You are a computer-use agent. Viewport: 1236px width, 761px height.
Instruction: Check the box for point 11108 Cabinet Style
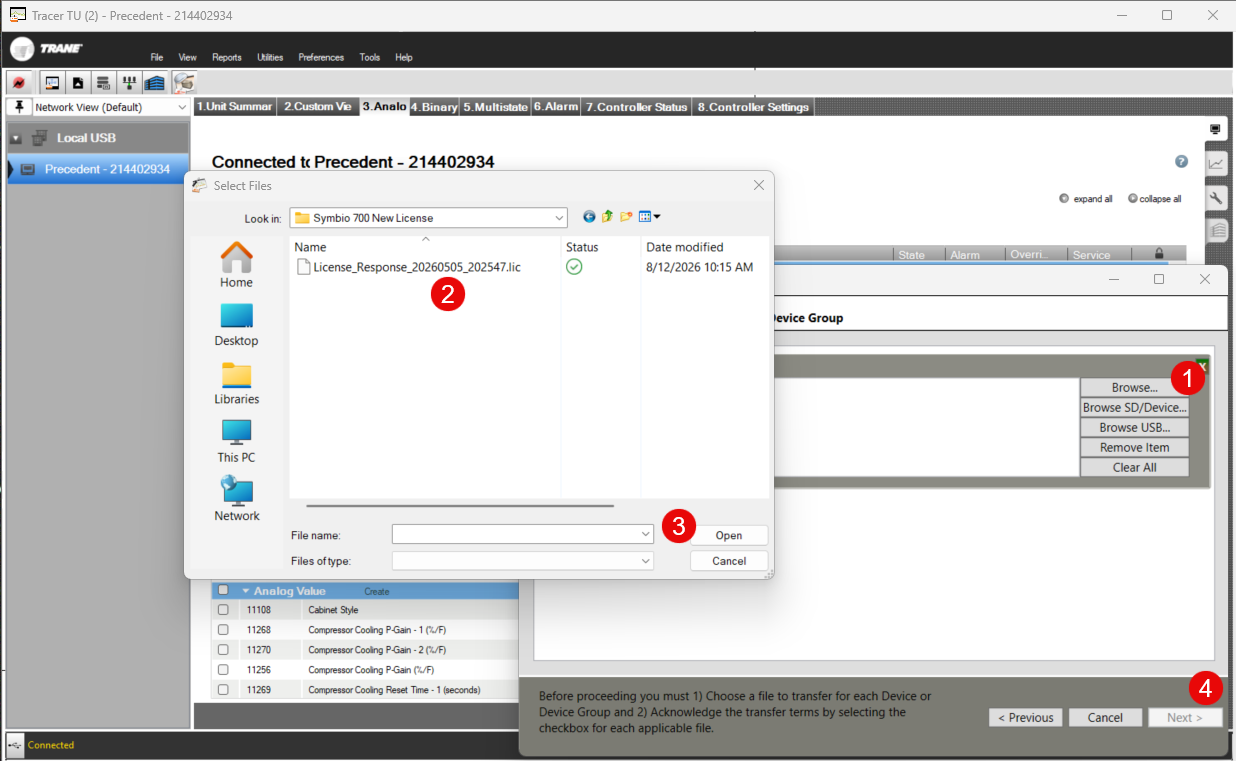tap(223, 610)
